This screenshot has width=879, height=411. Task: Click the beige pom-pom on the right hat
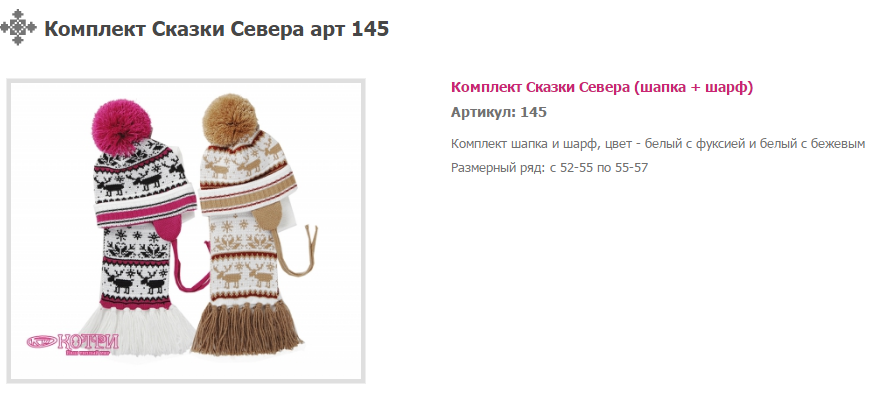(229, 117)
